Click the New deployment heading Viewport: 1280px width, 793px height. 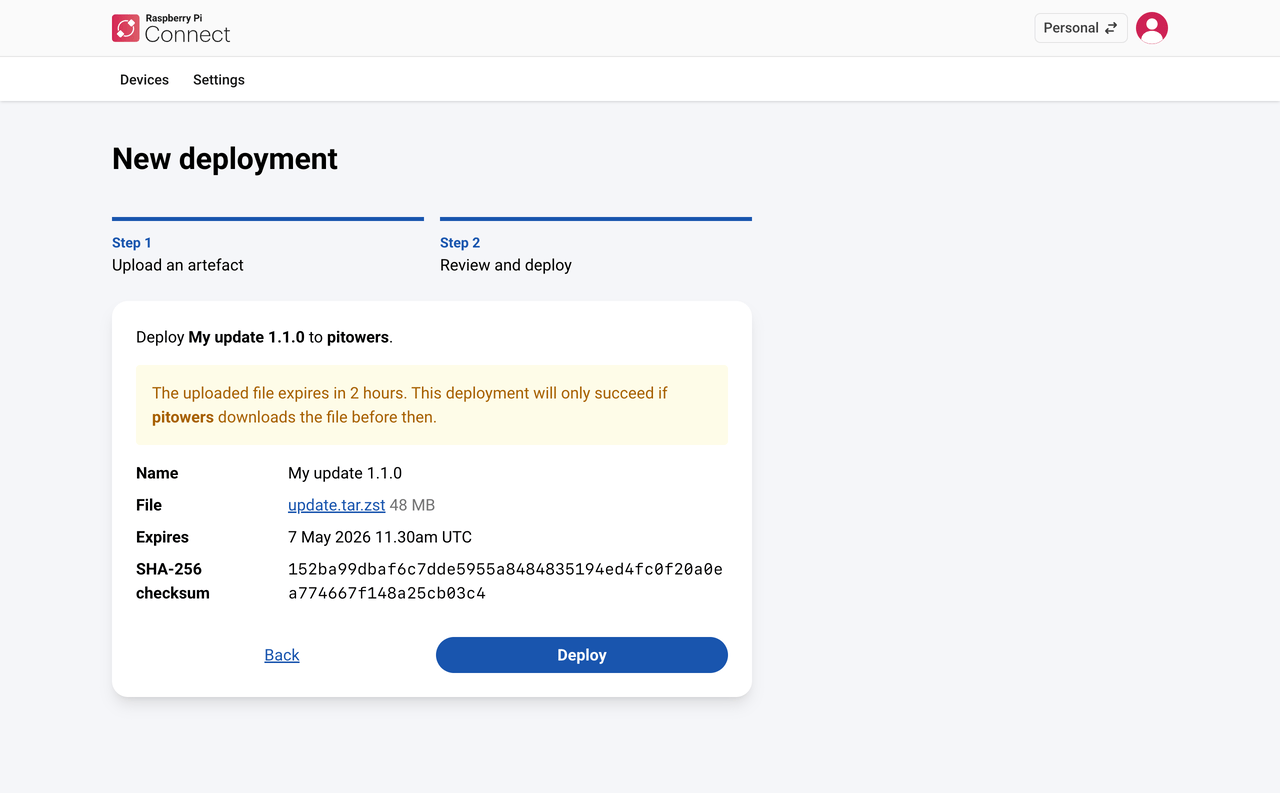(x=225, y=159)
